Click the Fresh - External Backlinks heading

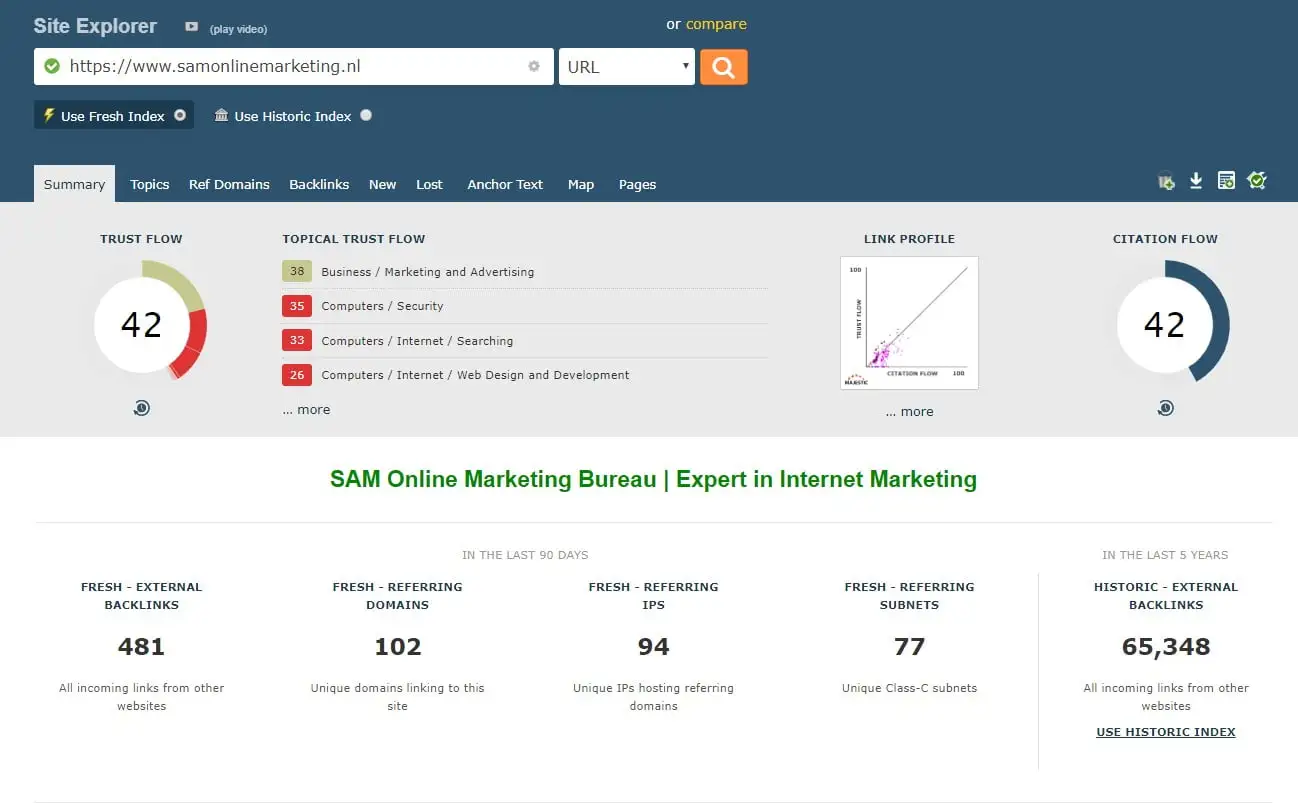tap(141, 596)
